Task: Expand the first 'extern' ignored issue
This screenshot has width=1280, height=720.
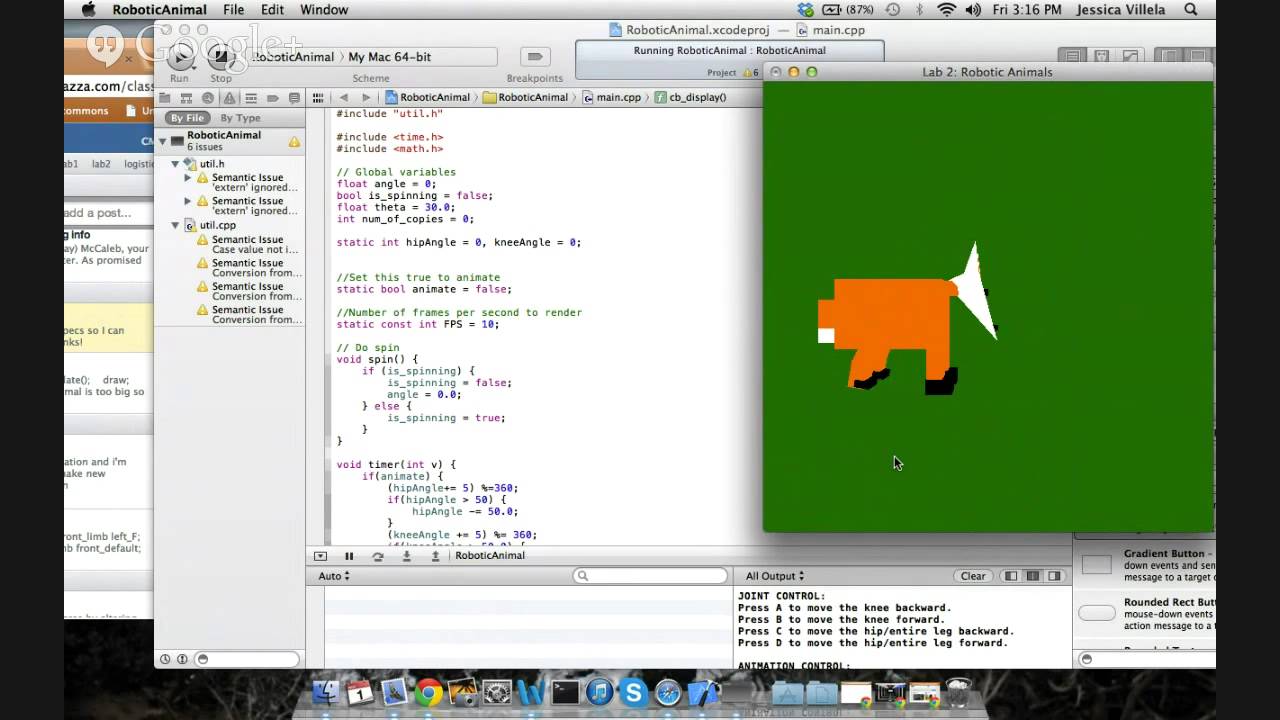Action: (187, 178)
